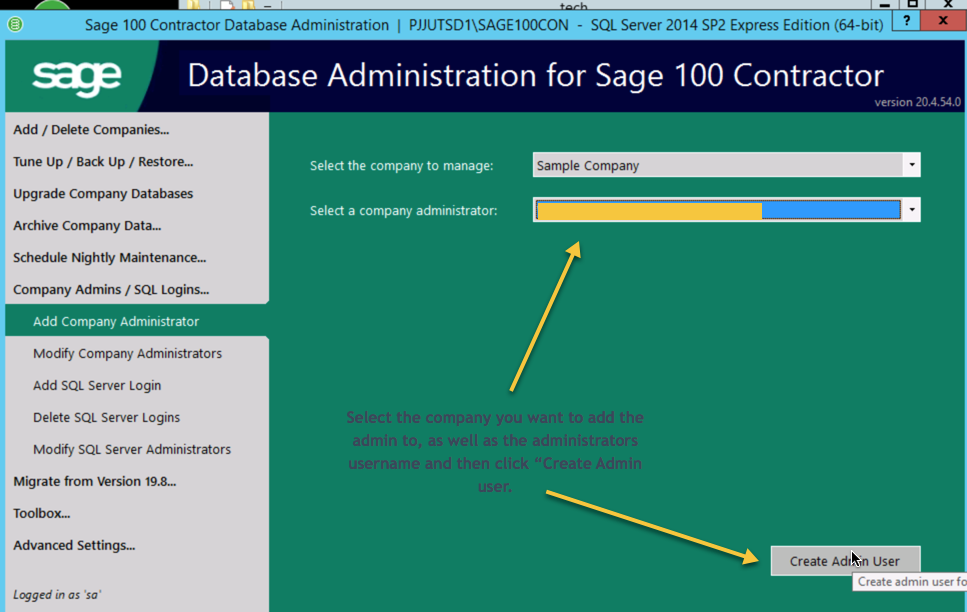Select Modify Company Administrators submenu item

[128, 354]
